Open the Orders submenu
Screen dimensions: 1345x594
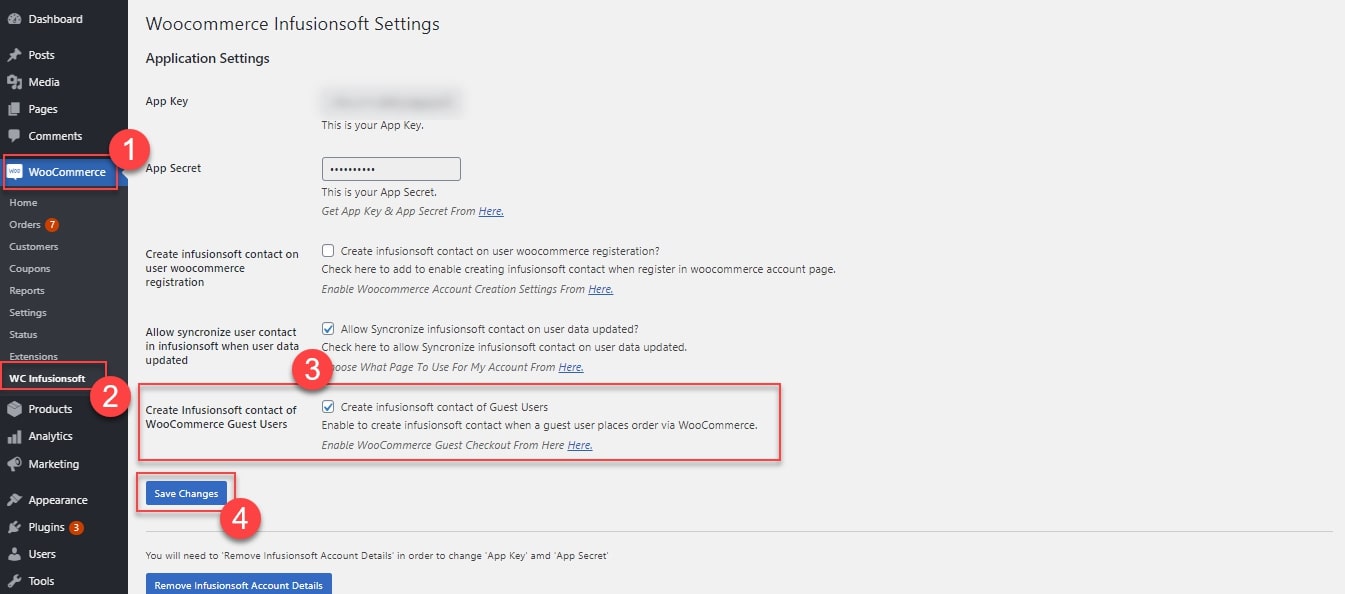(x=24, y=224)
